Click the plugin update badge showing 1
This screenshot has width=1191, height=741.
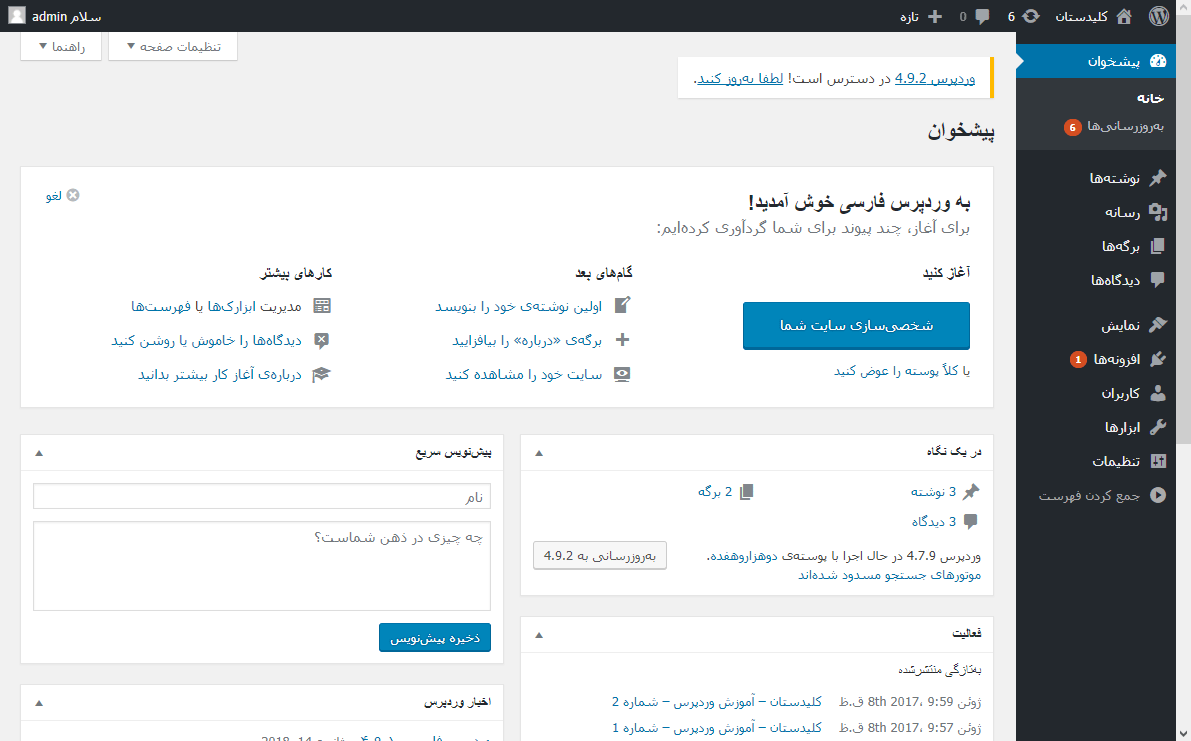click(1078, 359)
